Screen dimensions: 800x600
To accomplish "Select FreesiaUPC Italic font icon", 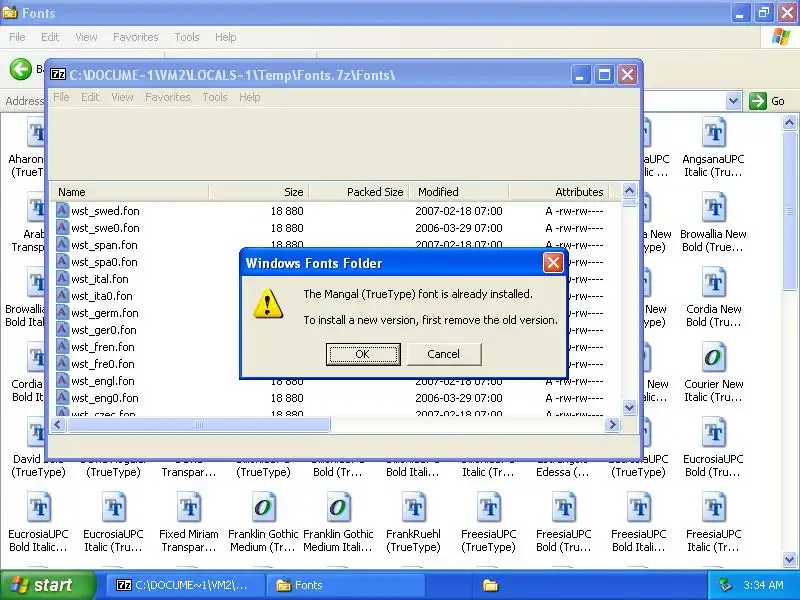I will [713, 507].
